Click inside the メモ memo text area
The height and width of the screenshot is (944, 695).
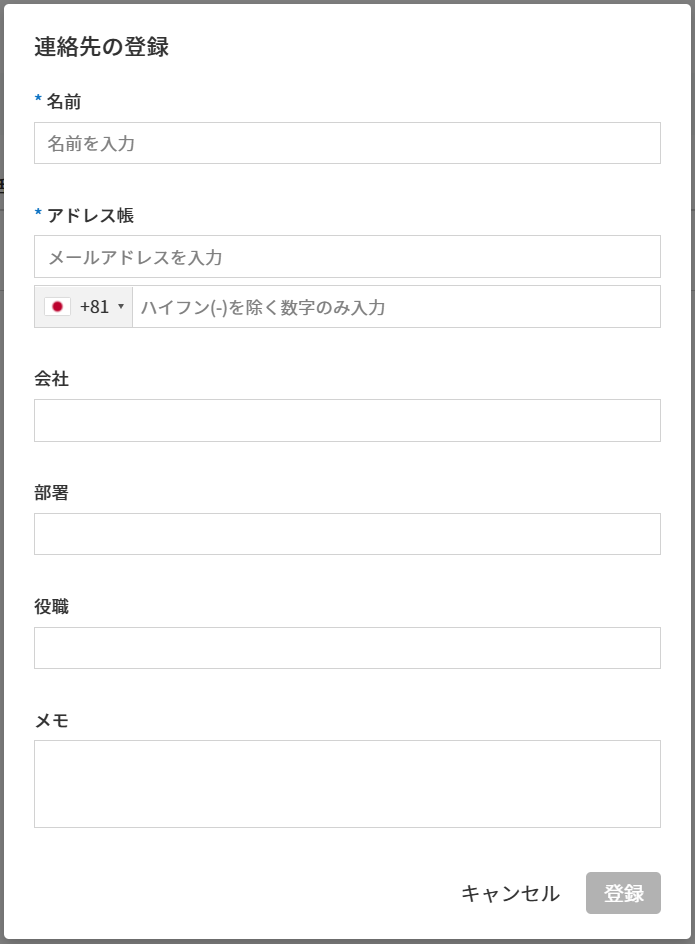[x=347, y=784]
